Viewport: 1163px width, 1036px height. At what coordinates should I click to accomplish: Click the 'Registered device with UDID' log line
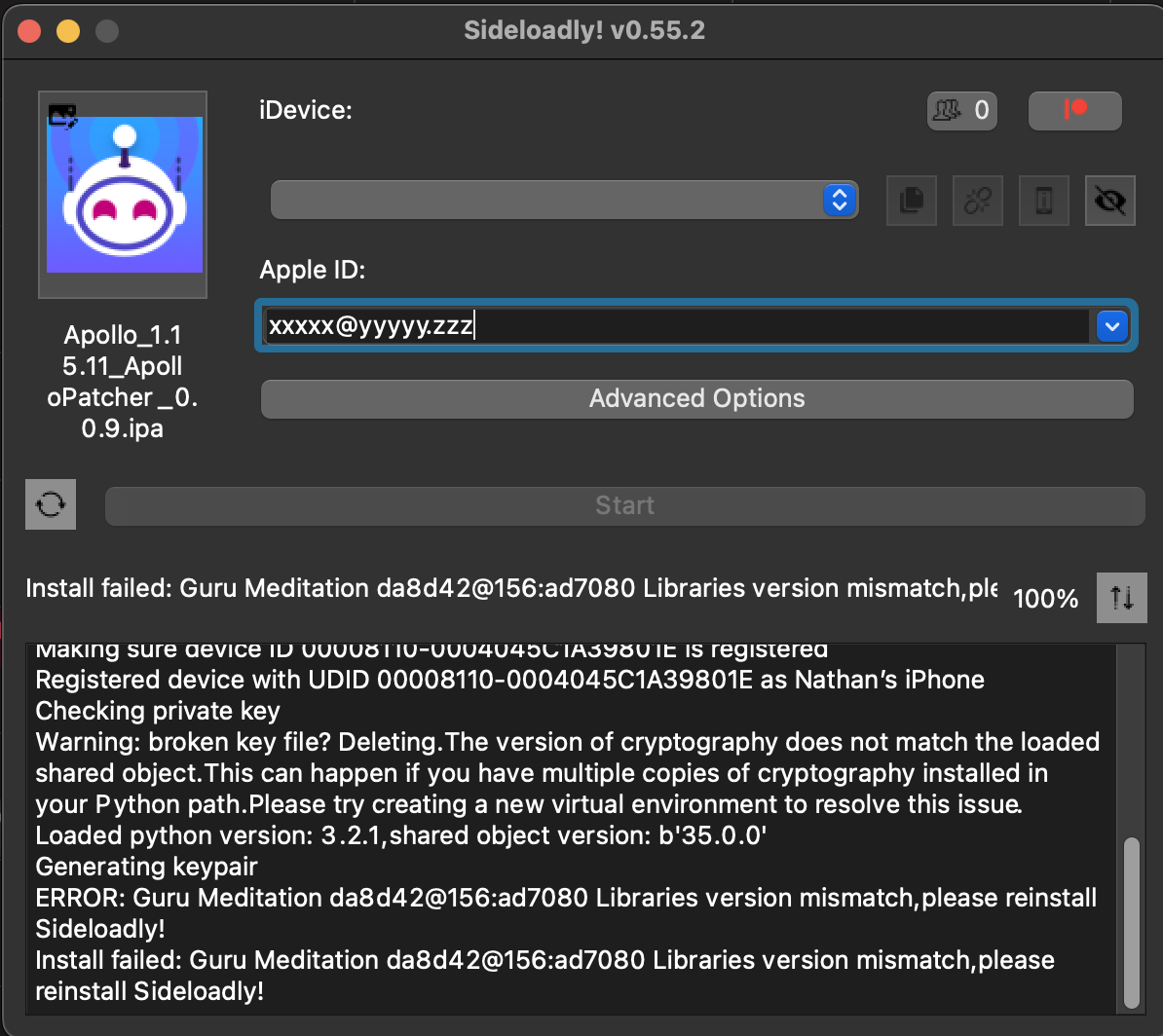point(510,680)
